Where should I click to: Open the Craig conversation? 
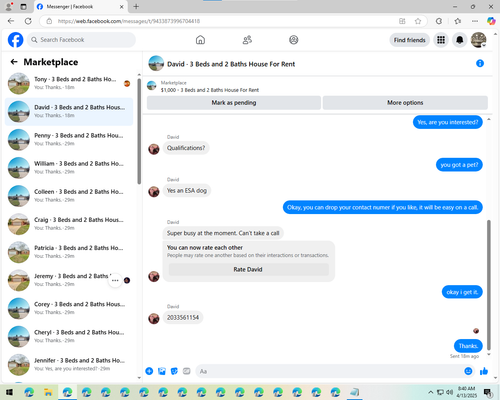[x=69, y=224]
